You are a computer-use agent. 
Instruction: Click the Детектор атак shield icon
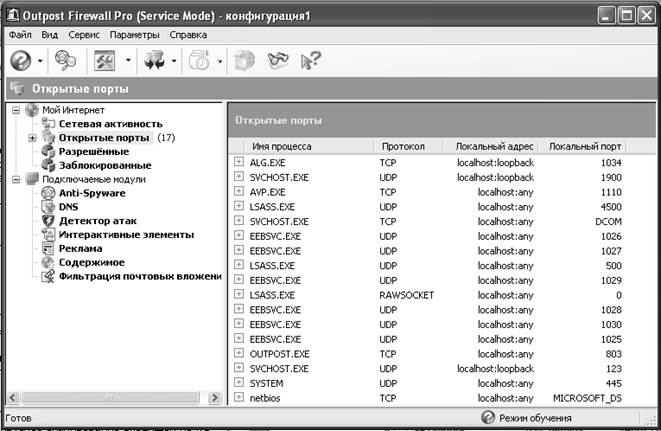pyautogui.click(x=48, y=221)
